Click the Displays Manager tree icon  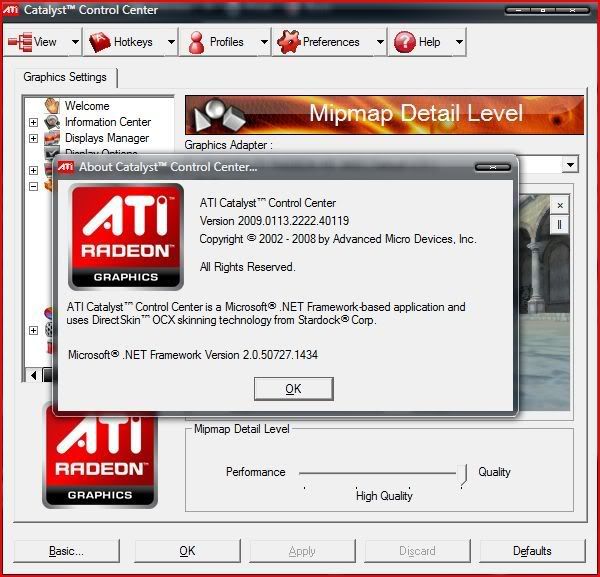pos(53,138)
